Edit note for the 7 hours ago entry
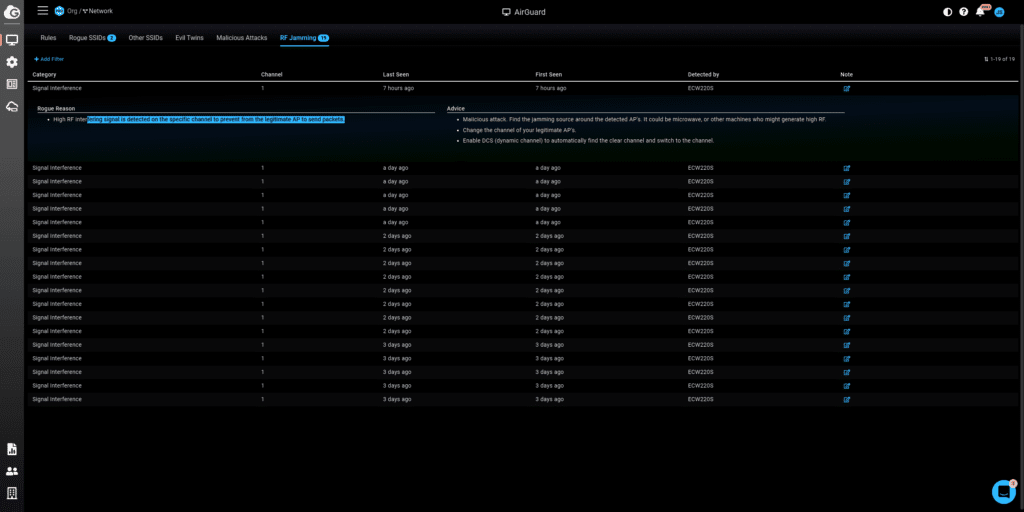 (847, 88)
